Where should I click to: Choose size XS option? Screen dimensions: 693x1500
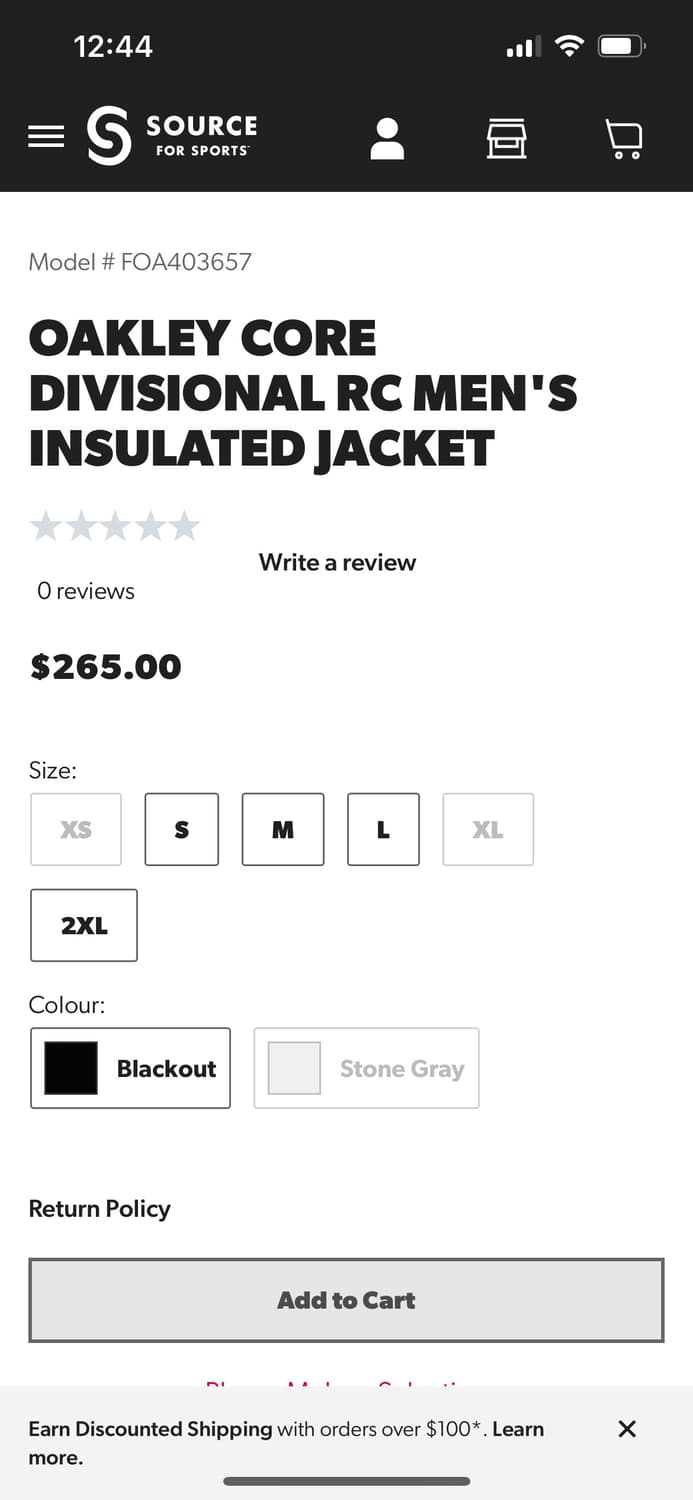click(x=76, y=829)
